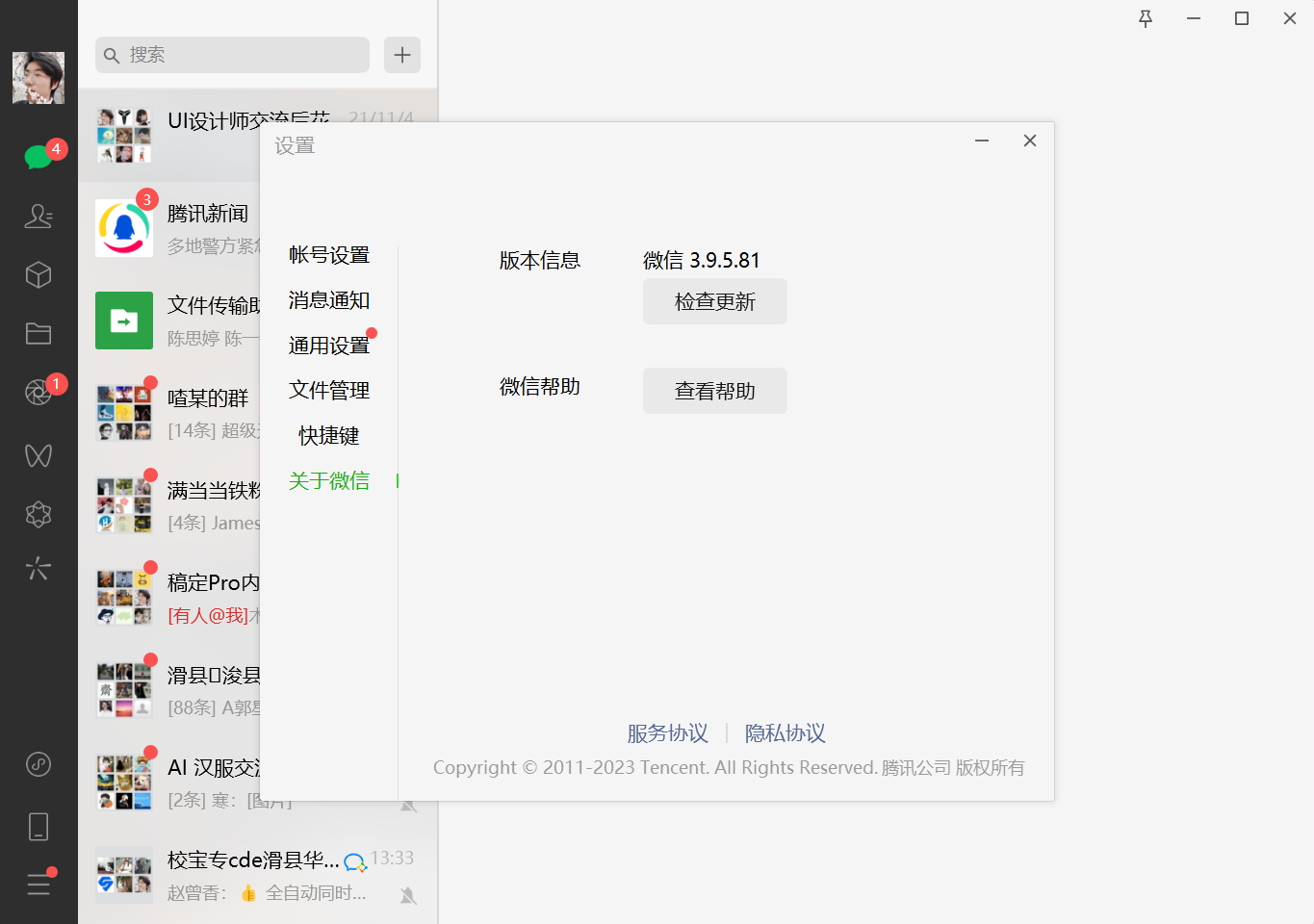Open the plus button beside search
1314x924 pixels.
click(401, 55)
